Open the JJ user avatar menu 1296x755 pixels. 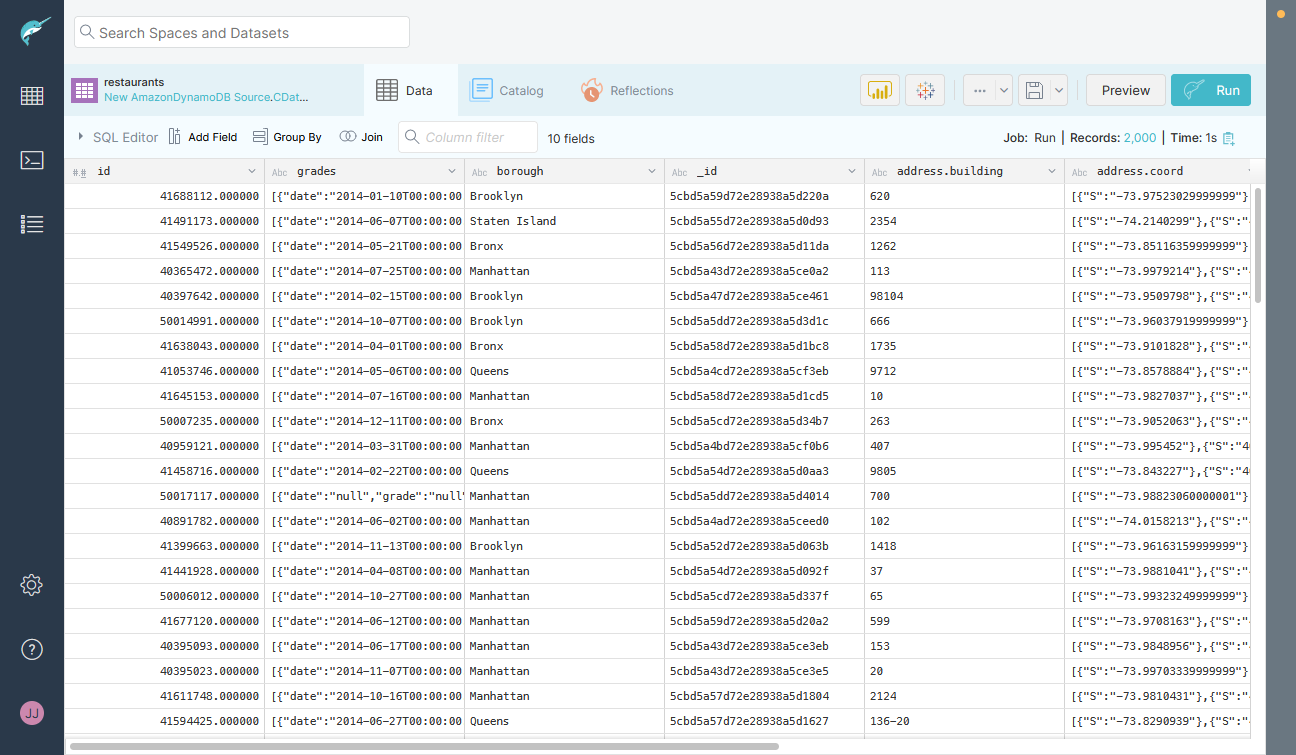pos(32,713)
